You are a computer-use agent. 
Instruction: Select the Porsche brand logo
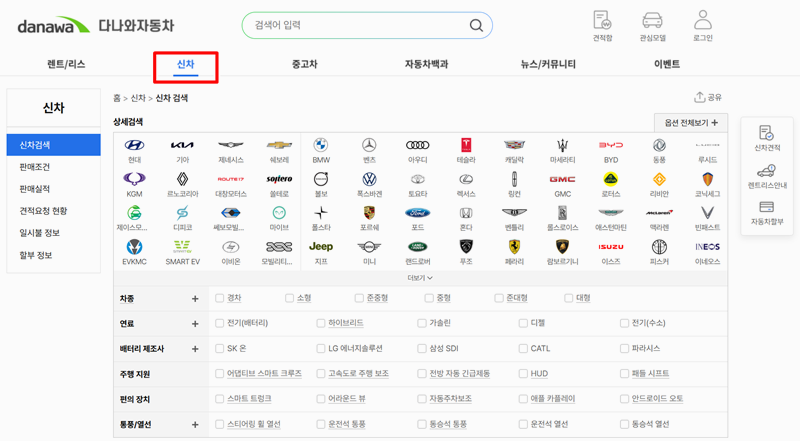click(x=369, y=213)
